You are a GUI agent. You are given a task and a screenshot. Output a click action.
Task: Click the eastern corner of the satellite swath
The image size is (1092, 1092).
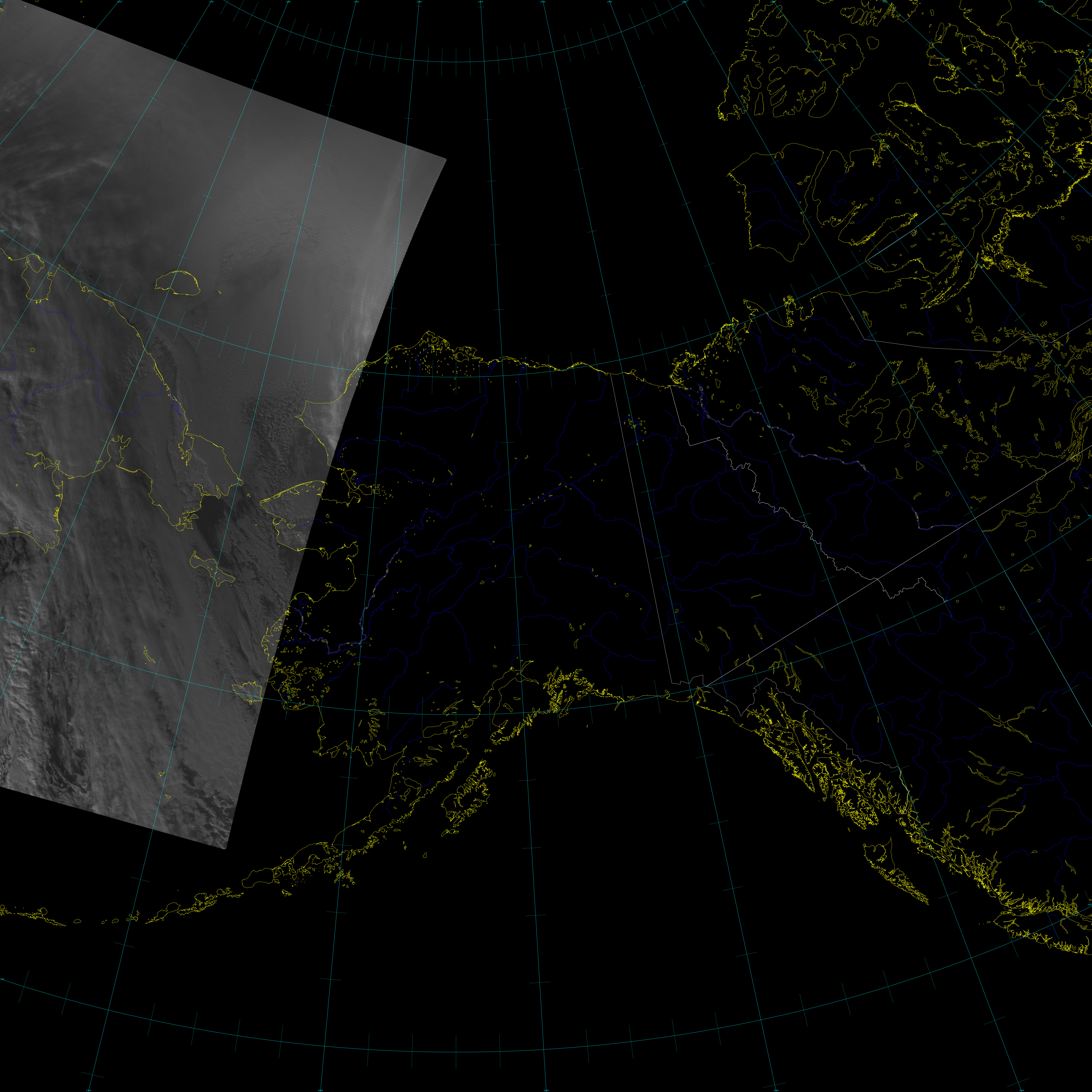(x=446, y=160)
